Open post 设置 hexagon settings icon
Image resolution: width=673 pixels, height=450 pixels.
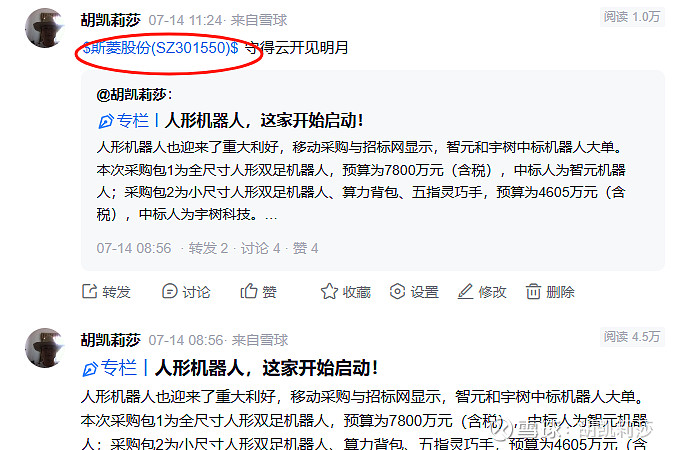[x=397, y=291]
